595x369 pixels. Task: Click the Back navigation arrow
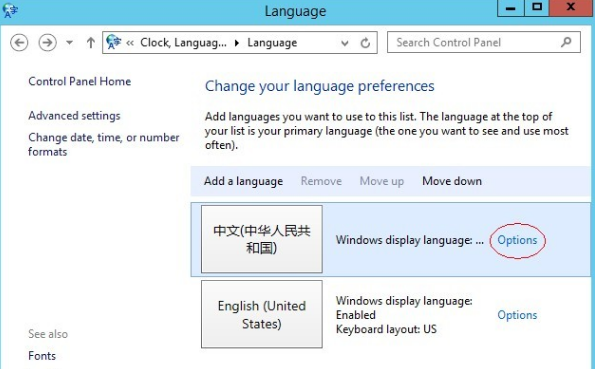point(19,43)
